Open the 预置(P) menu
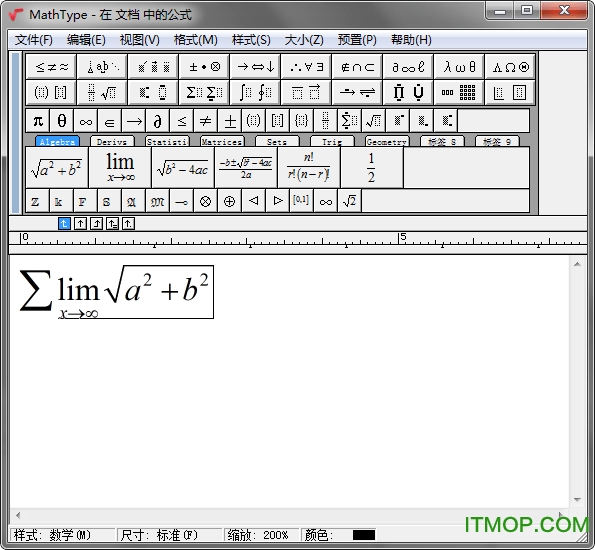The height and width of the screenshot is (550, 595). tap(357, 40)
